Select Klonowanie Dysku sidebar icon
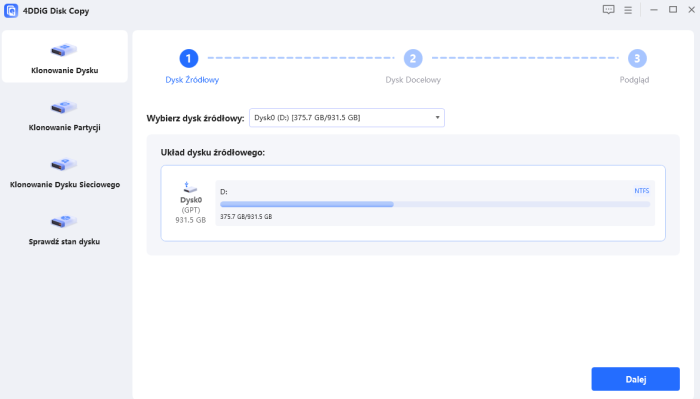Viewport: 700px width, 399px height. click(x=64, y=50)
